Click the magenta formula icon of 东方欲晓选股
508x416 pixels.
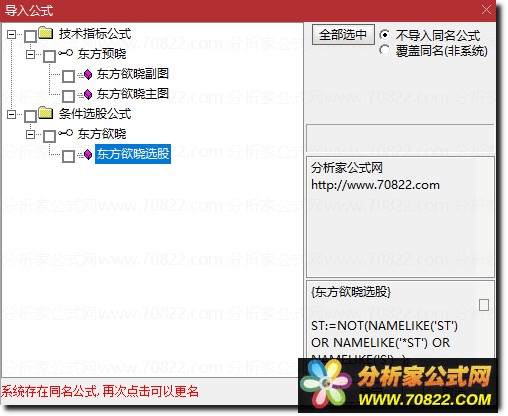click(x=88, y=154)
